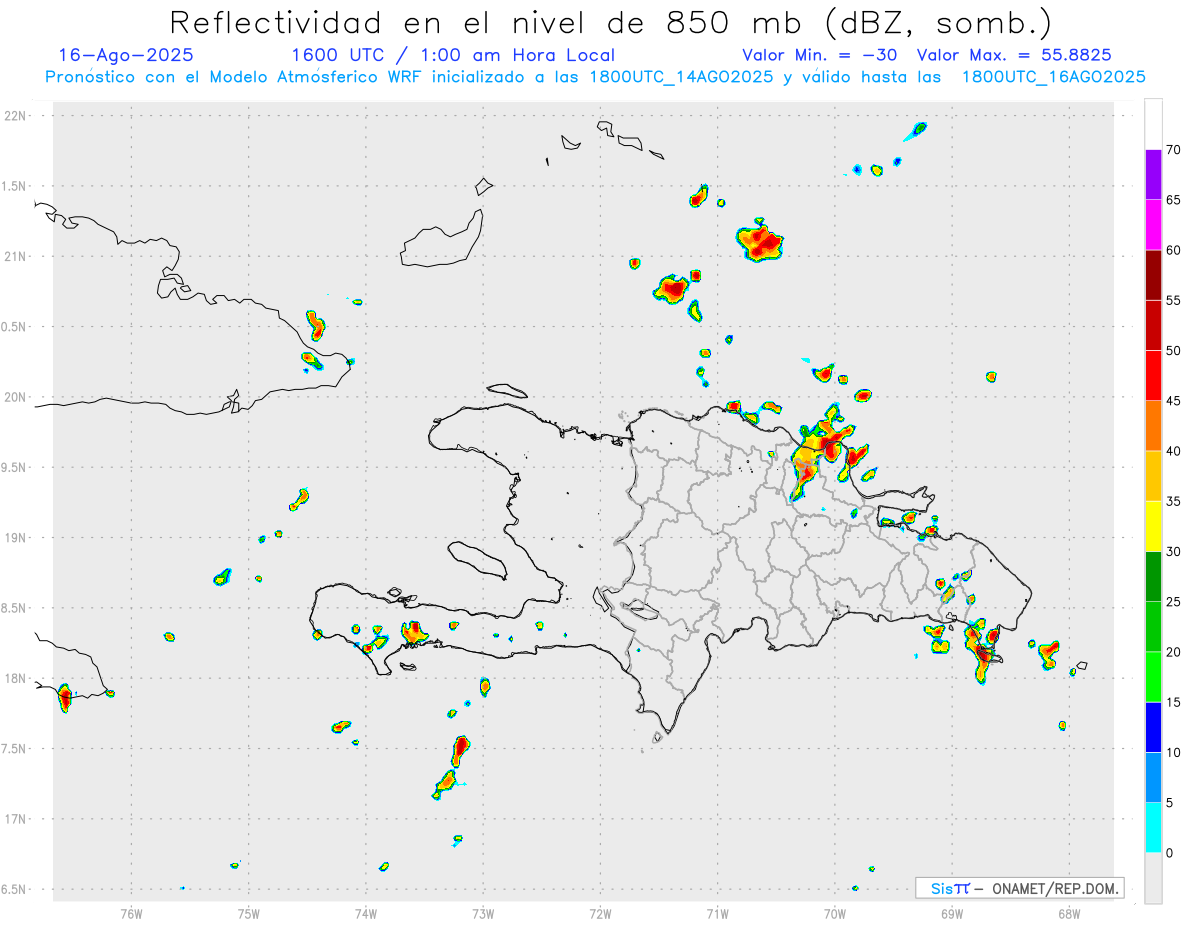The height and width of the screenshot is (927, 1200).
Task: Click the dark green 25–30 dBZ color bar segment
Action: click(x=1153, y=576)
